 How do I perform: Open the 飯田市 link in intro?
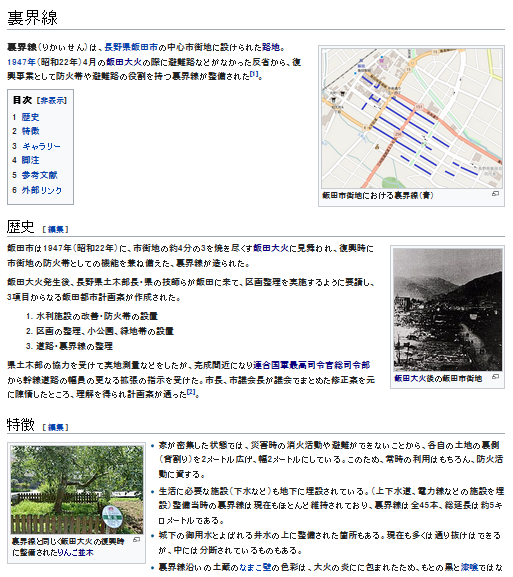click(144, 47)
